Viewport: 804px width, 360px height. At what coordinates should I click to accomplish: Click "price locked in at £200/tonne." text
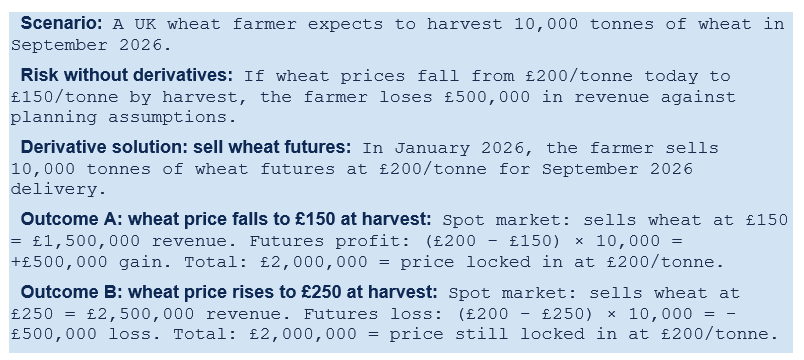click(x=562, y=263)
